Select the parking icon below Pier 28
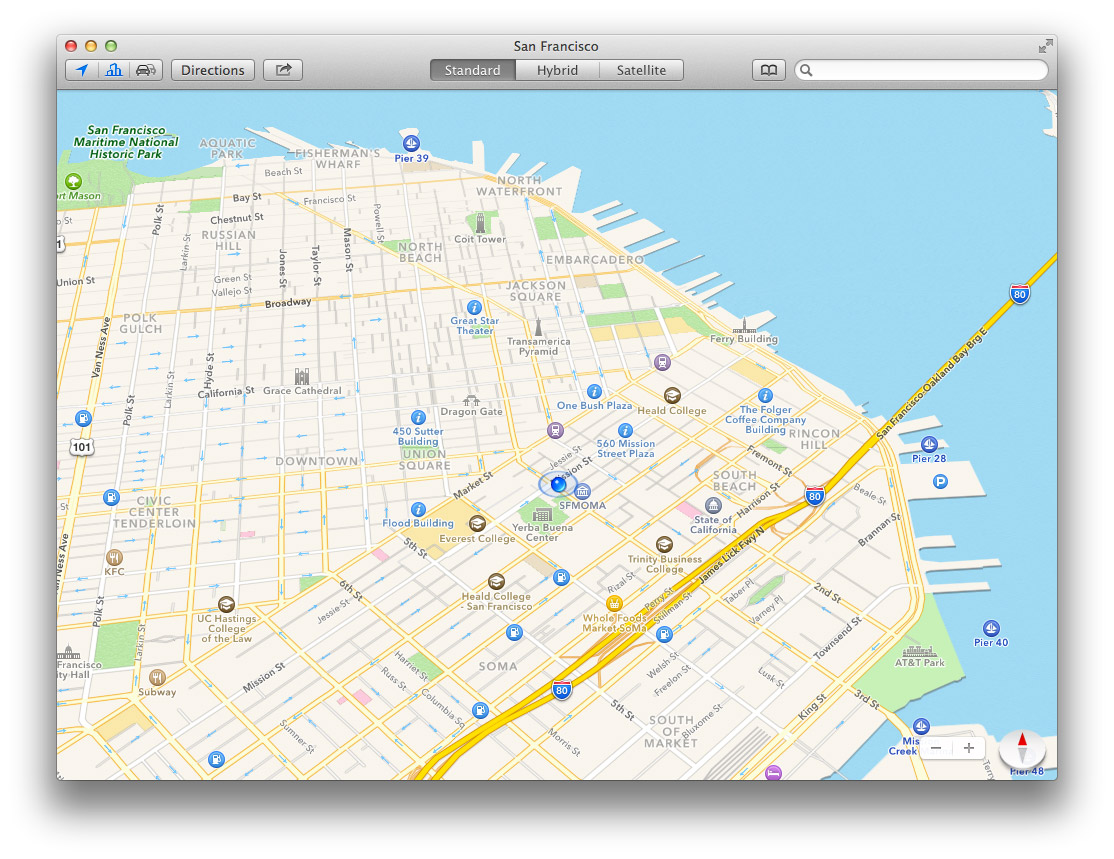The image size is (1114, 859). coord(941,482)
